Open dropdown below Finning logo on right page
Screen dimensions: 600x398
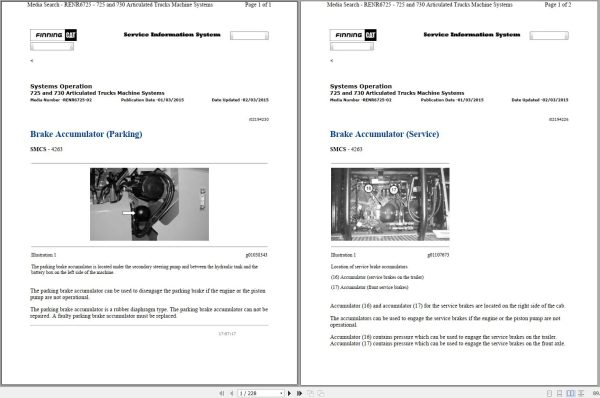(352, 47)
